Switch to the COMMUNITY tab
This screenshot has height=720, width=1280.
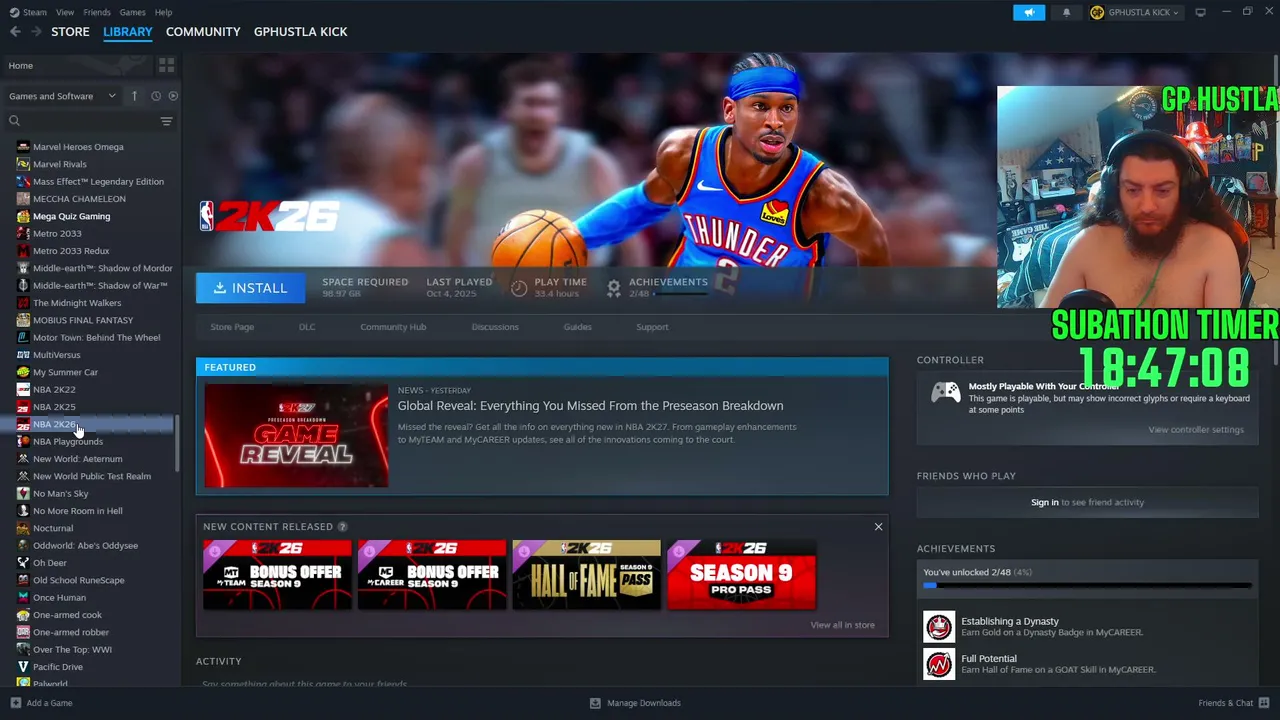tap(203, 32)
